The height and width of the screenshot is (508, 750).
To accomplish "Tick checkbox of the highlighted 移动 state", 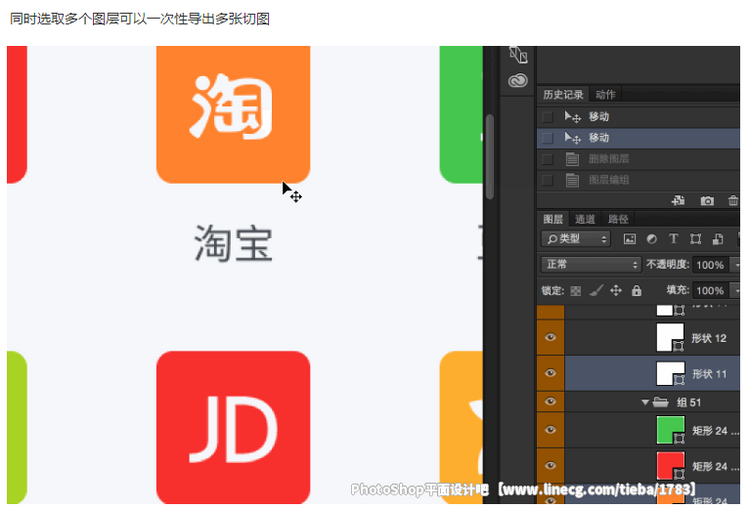I will tap(548, 138).
